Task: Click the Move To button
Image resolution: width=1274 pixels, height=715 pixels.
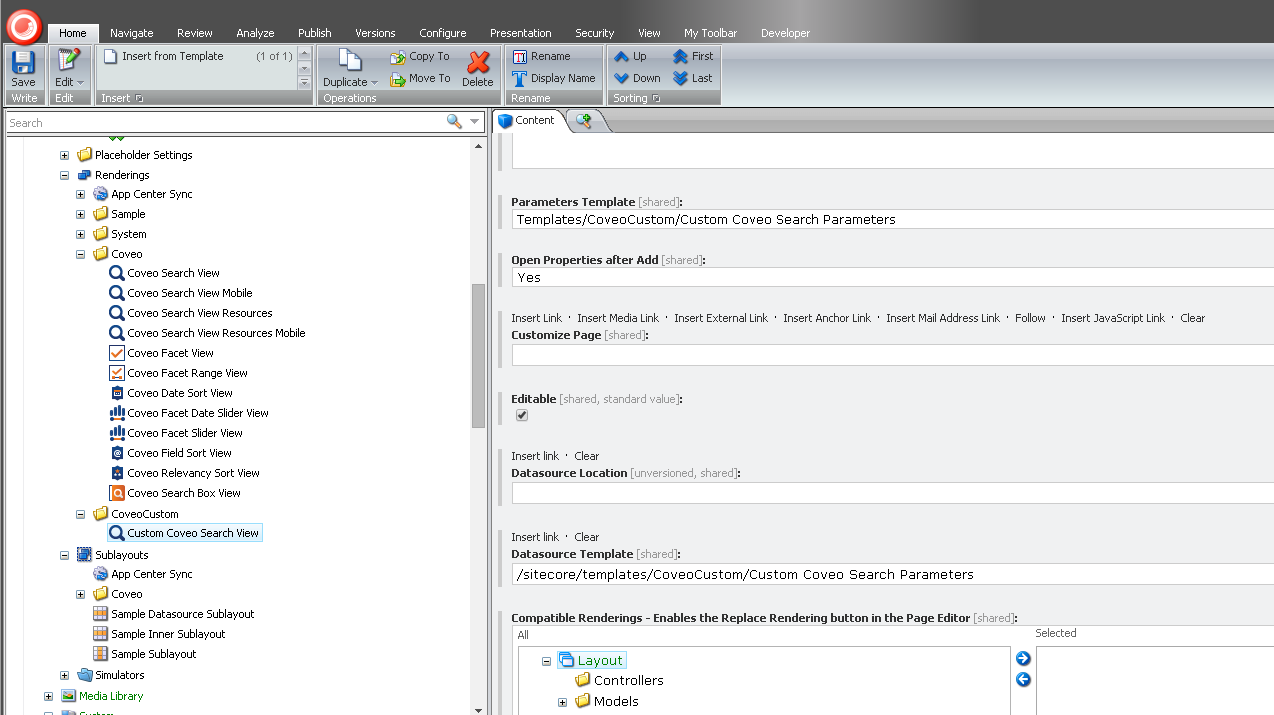Action: 420,79
